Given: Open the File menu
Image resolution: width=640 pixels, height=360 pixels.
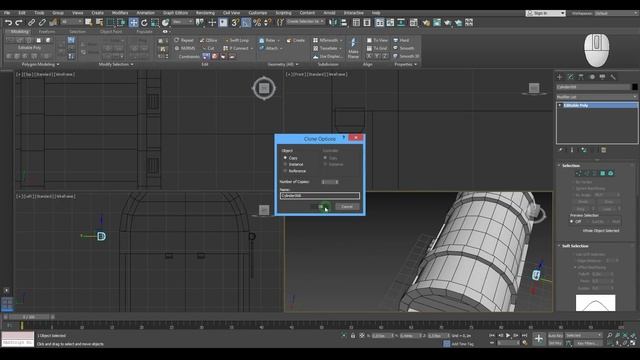Looking at the screenshot, I should tap(7, 13).
